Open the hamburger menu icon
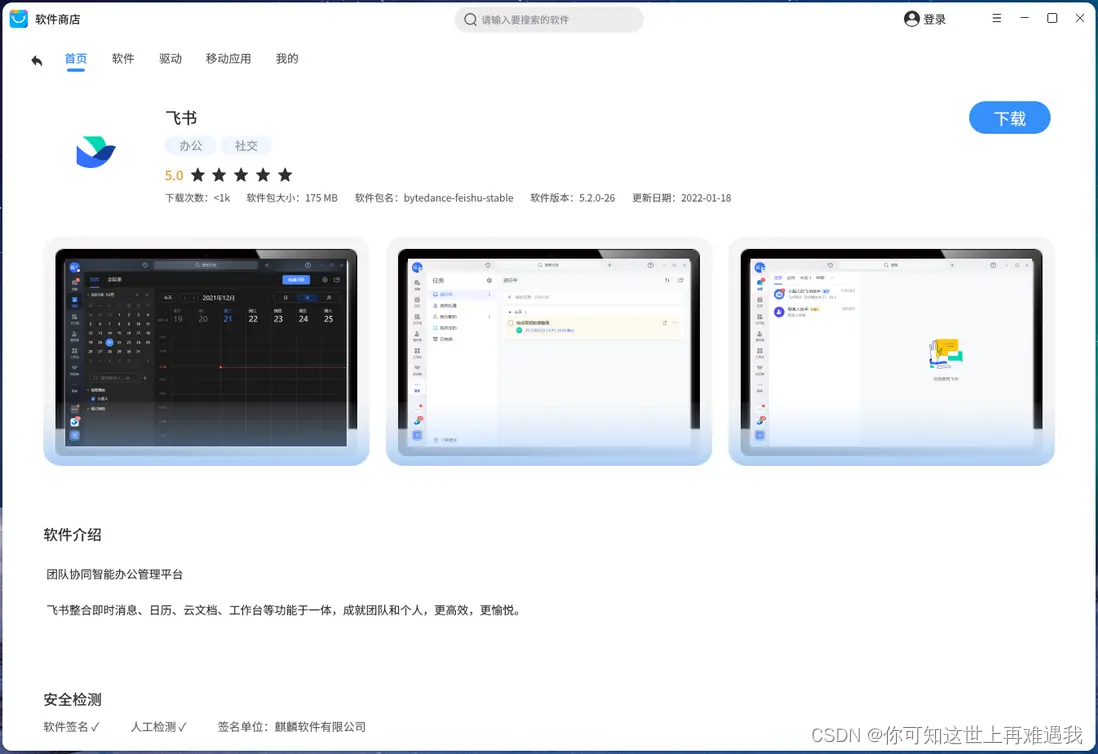The image size is (1098, 754). coord(996,18)
